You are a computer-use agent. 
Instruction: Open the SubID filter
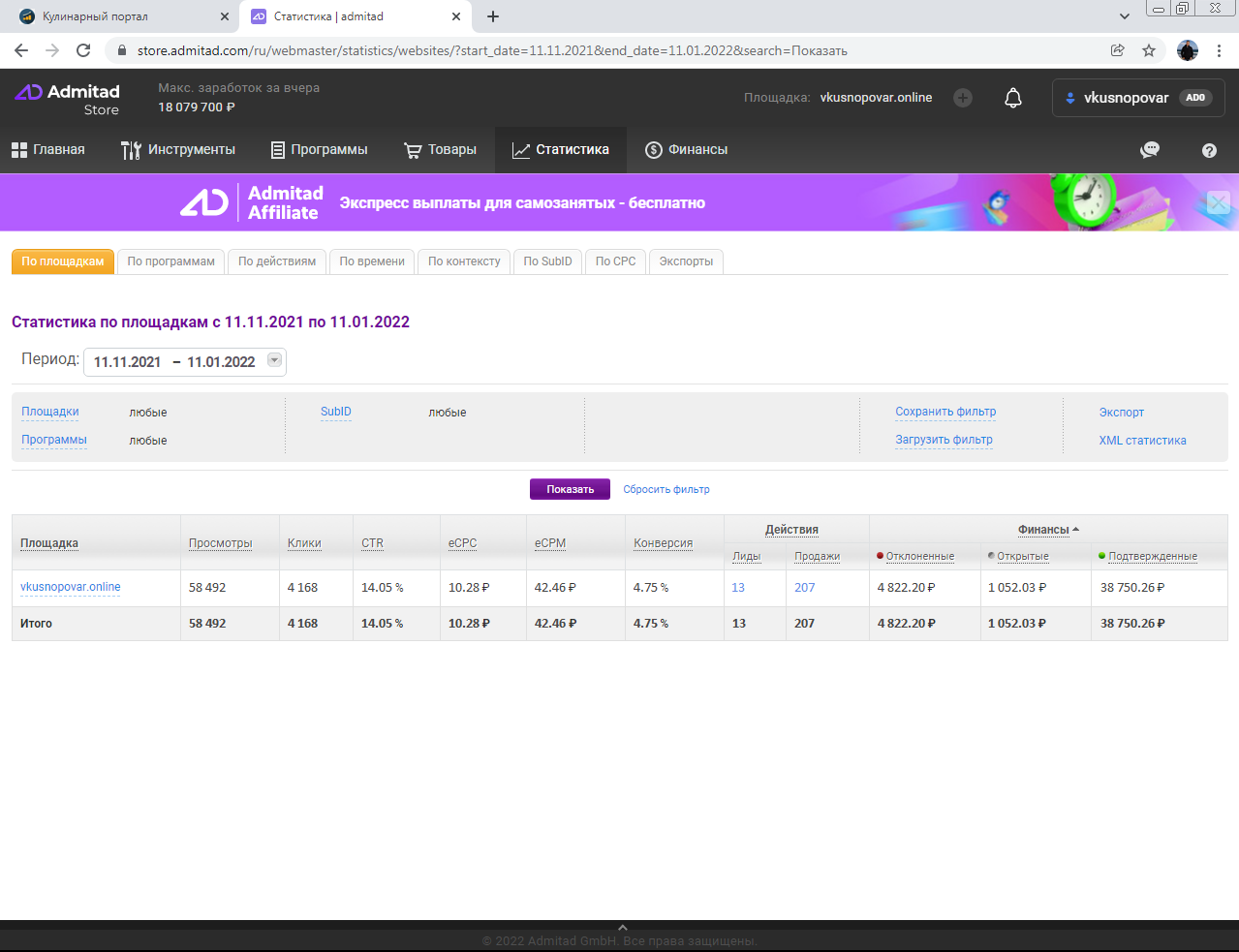pos(336,412)
